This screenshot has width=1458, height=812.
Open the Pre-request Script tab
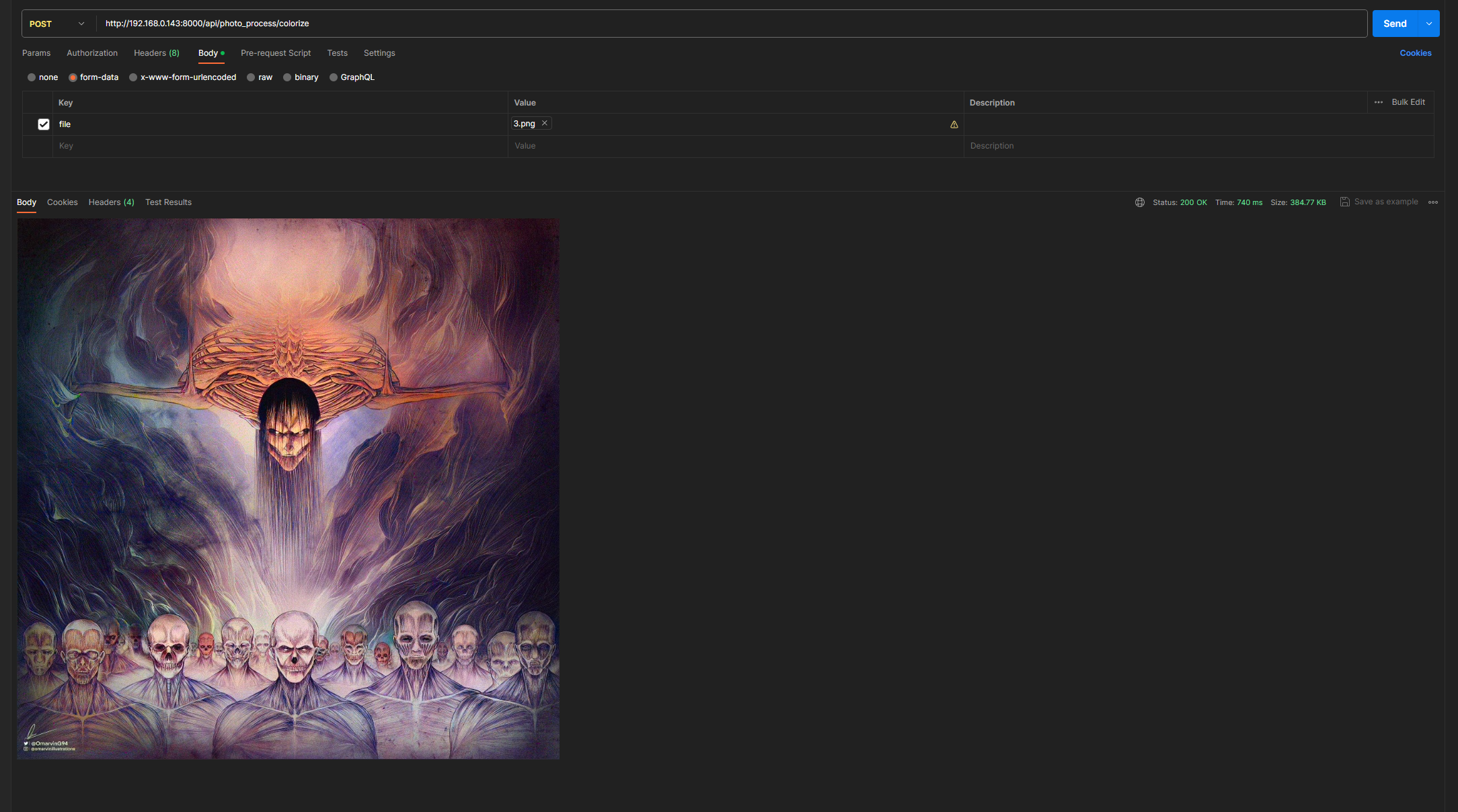pos(276,53)
